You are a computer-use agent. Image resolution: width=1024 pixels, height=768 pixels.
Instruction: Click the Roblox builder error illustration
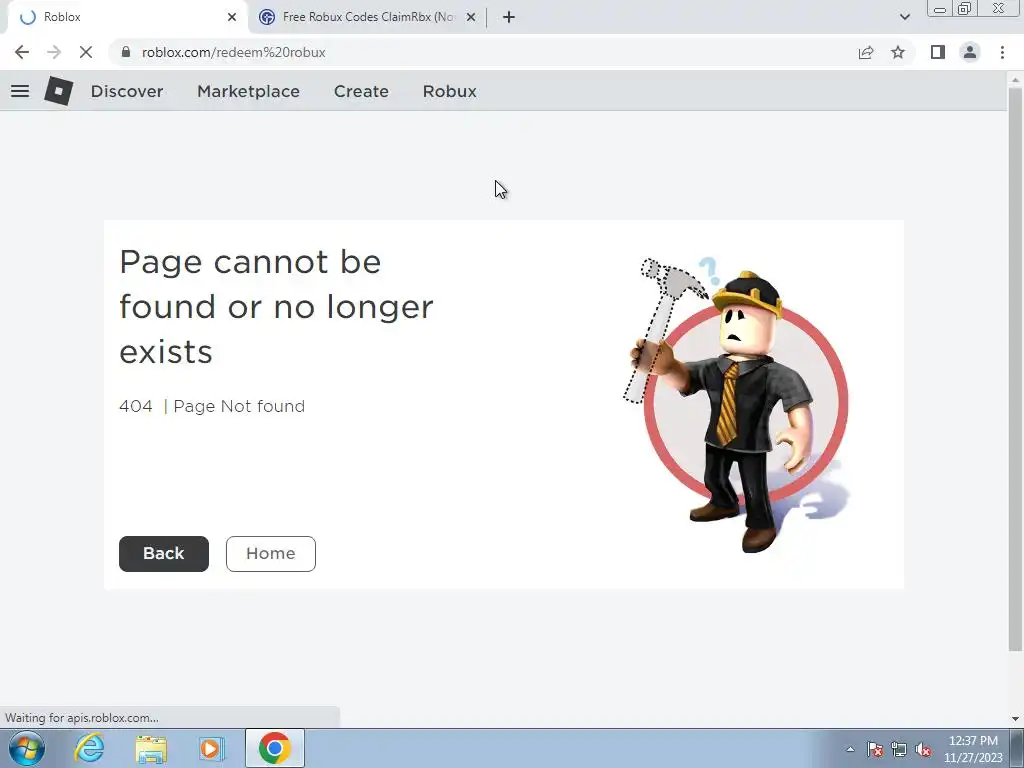(736, 405)
